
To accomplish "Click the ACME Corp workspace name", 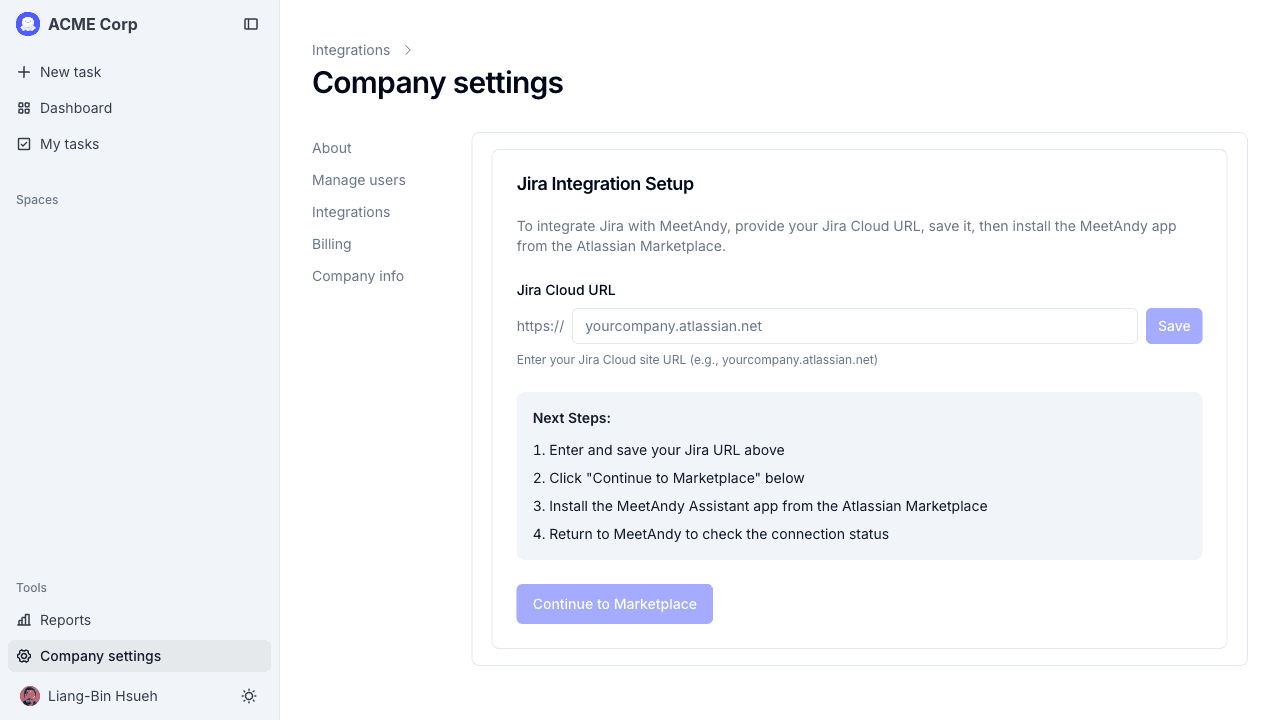I will pos(93,24).
